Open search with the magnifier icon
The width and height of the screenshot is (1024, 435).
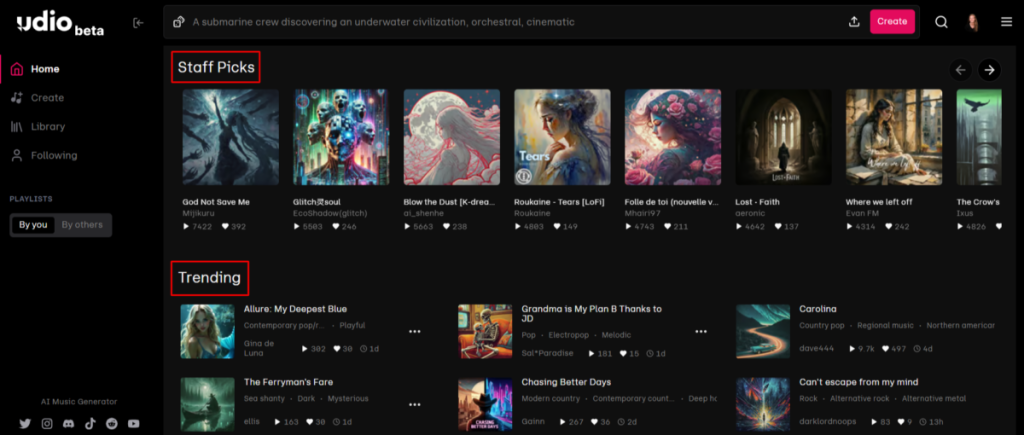pyautogui.click(x=941, y=22)
